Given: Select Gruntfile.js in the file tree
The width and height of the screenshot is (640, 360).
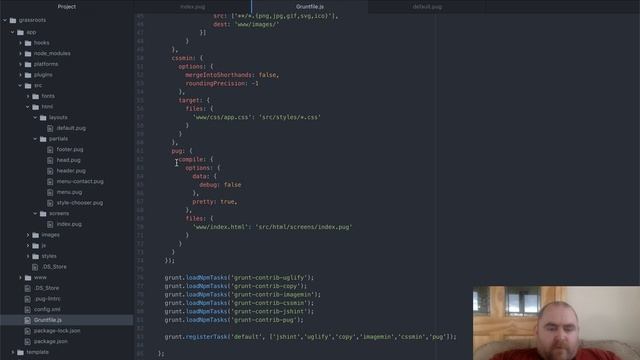Looking at the screenshot, I should [48, 320].
